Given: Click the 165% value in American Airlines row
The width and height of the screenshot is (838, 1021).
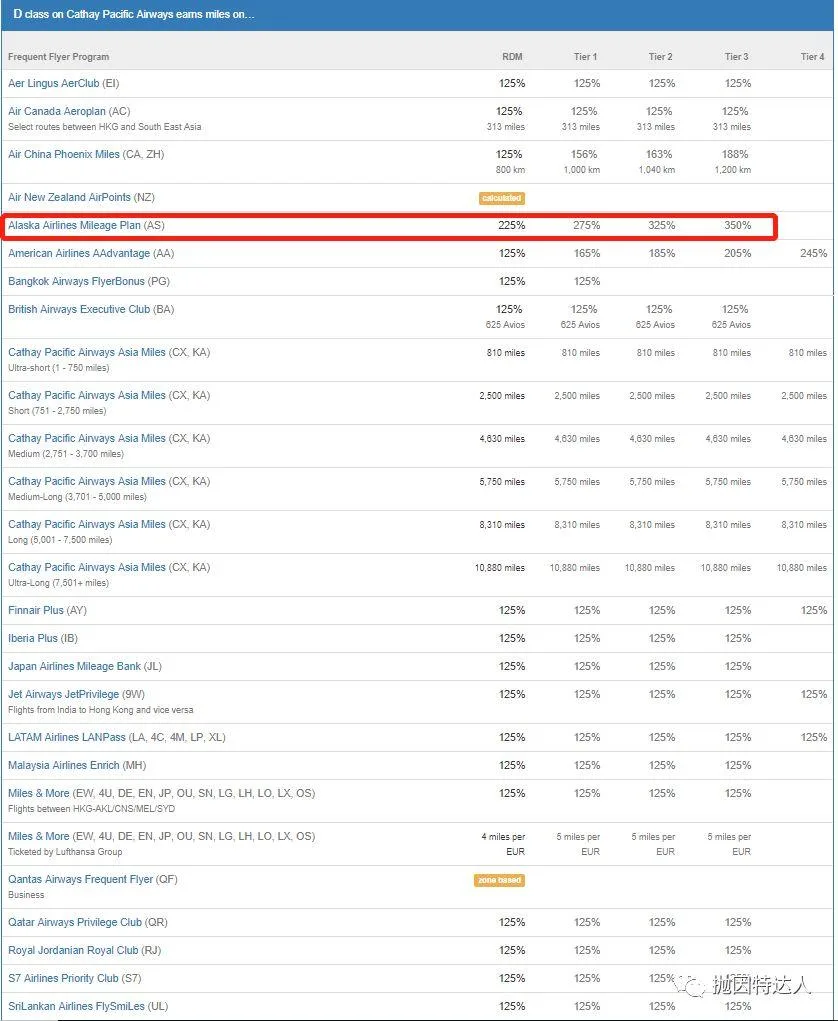Looking at the screenshot, I should coord(587,253).
